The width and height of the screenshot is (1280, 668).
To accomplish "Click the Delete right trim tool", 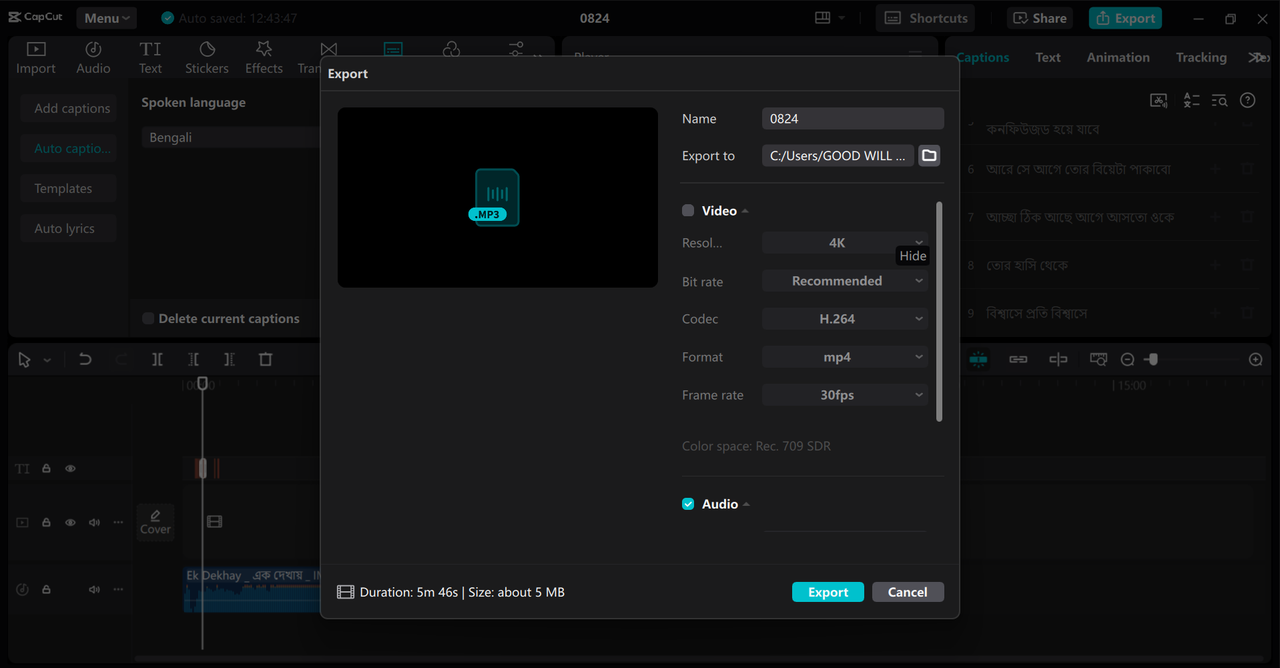I will click(229, 359).
